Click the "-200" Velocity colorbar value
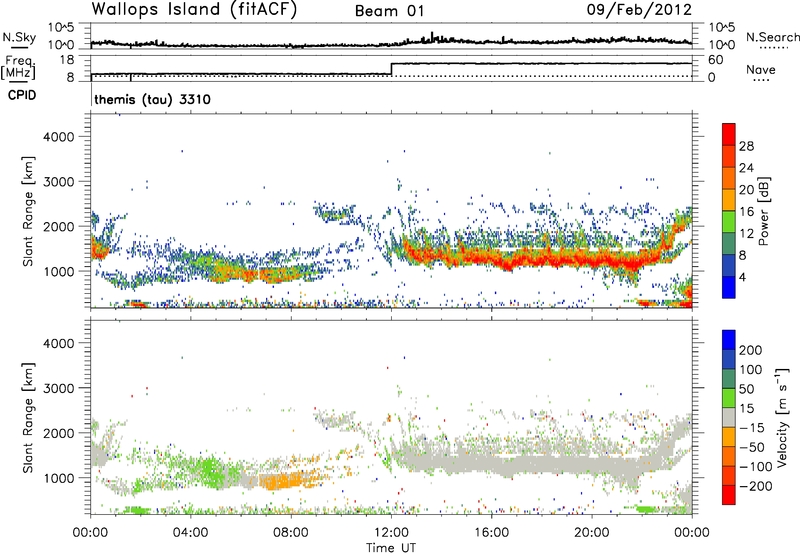The width and height of the screenshot is (800, 554). tap(756, 486)
